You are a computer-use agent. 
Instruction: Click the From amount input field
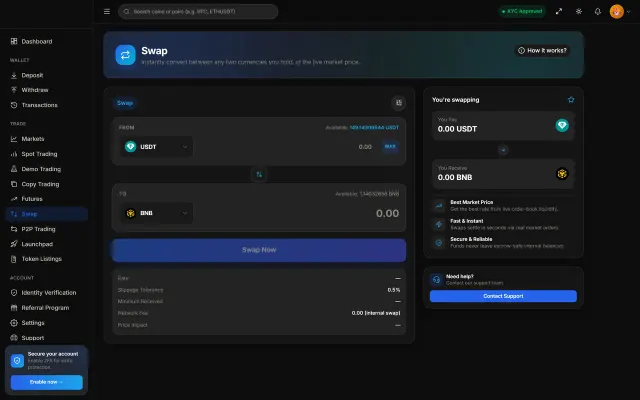286,147
